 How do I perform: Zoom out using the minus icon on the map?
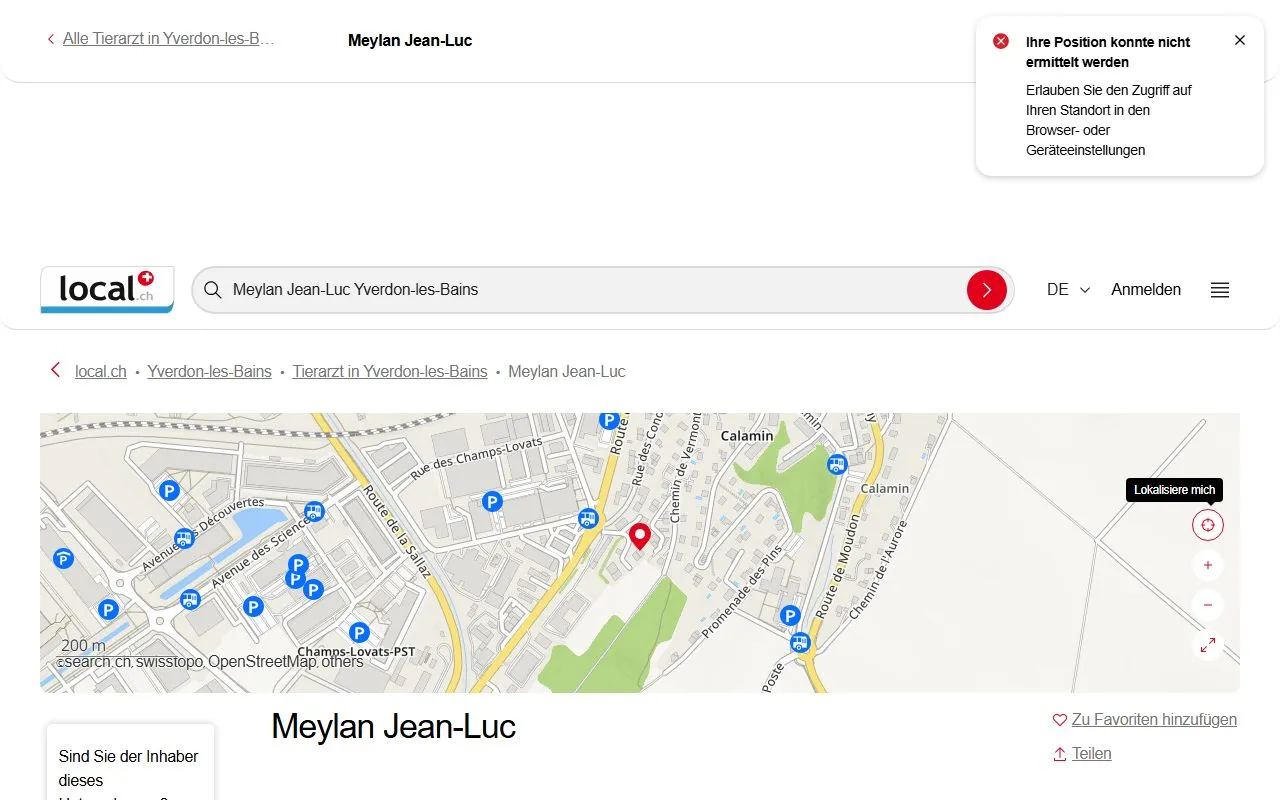[1207, 605]
